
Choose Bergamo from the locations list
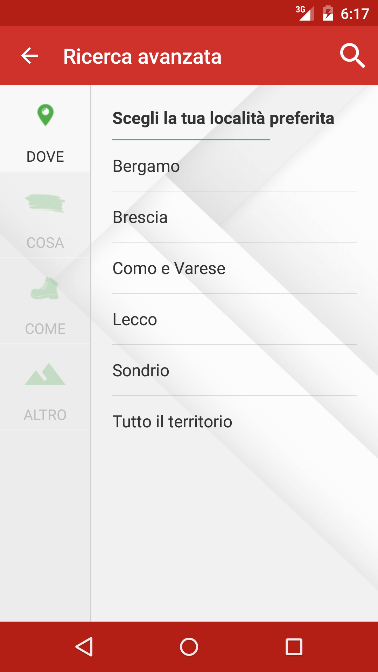coord(234,166)
